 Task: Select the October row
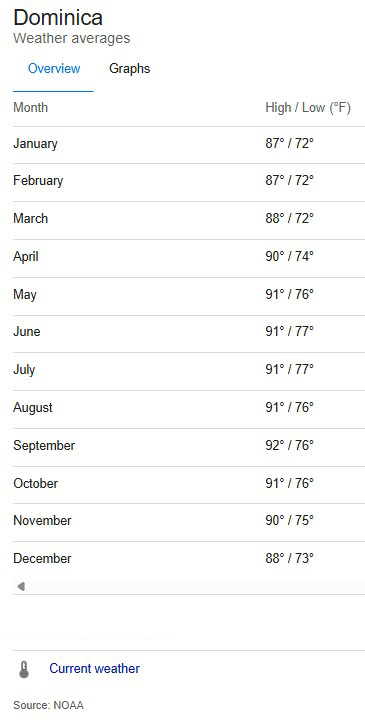point(189,484)
